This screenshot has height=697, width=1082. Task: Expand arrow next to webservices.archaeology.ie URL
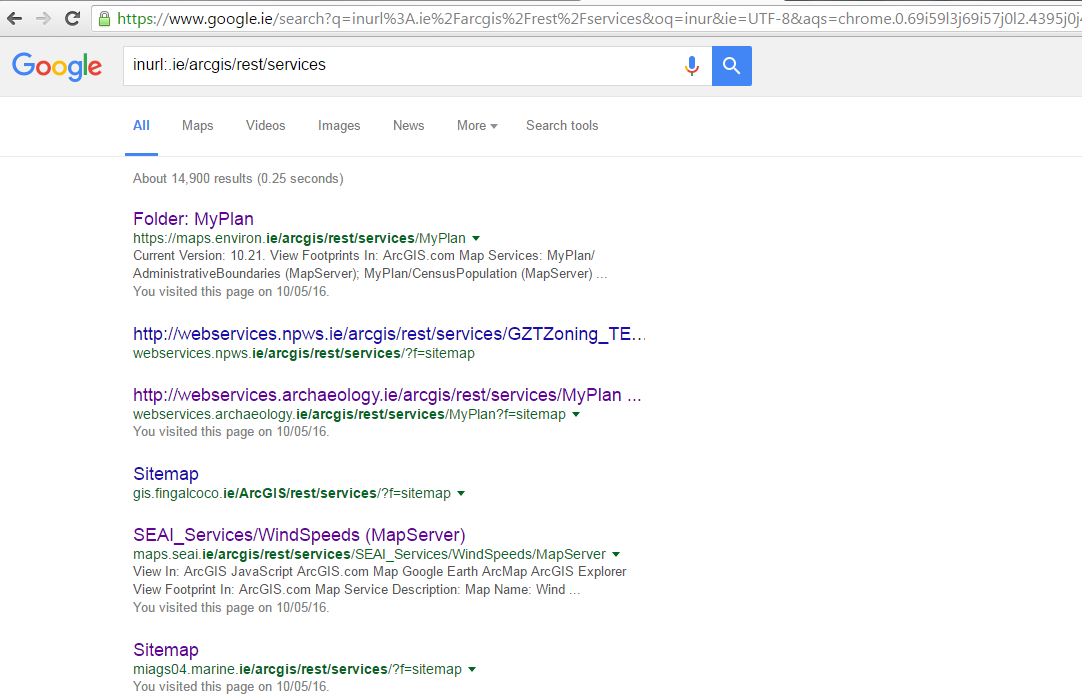pyautogui.click(x=576, y=415)
